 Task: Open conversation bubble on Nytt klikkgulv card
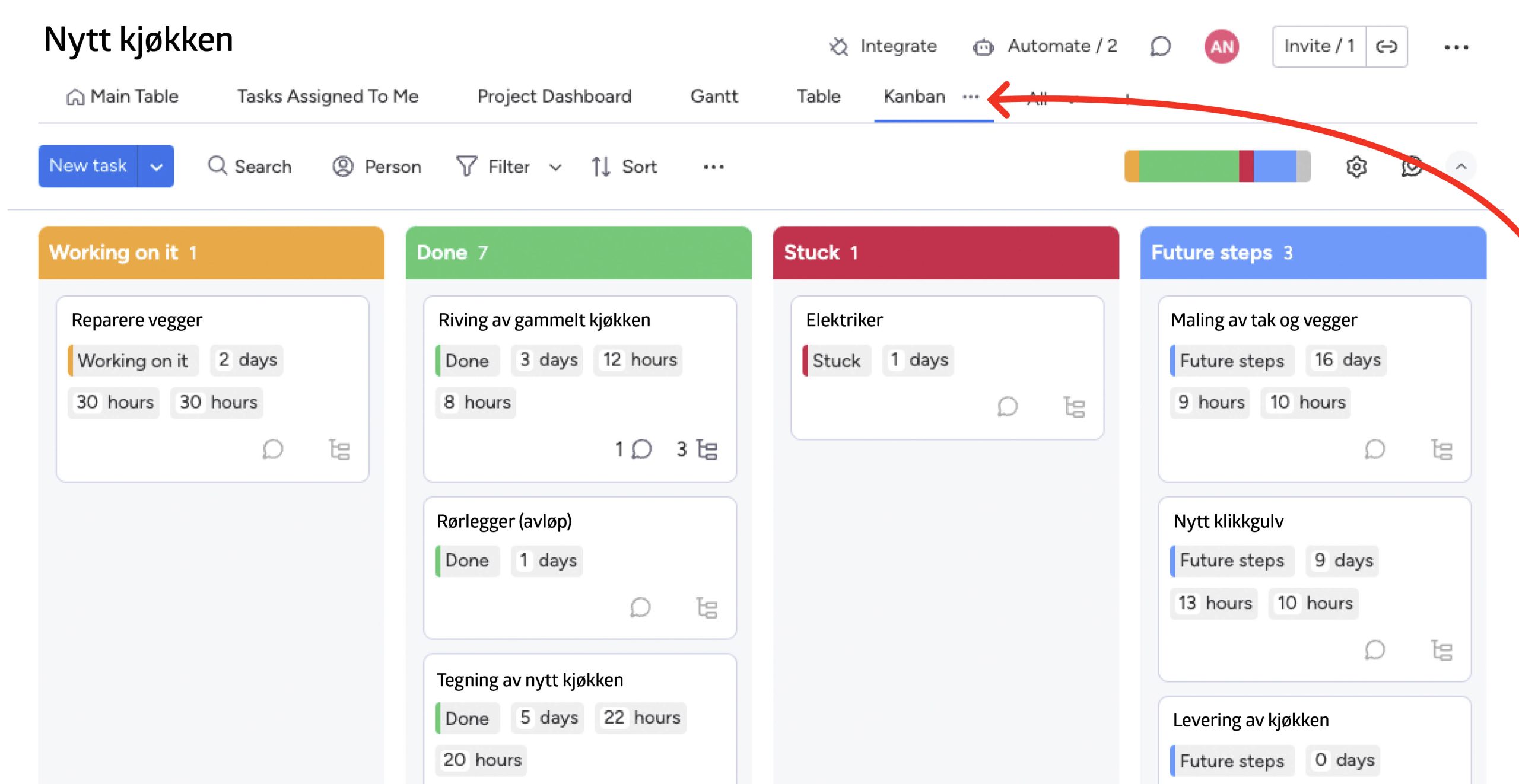(x=1375, y=651)
